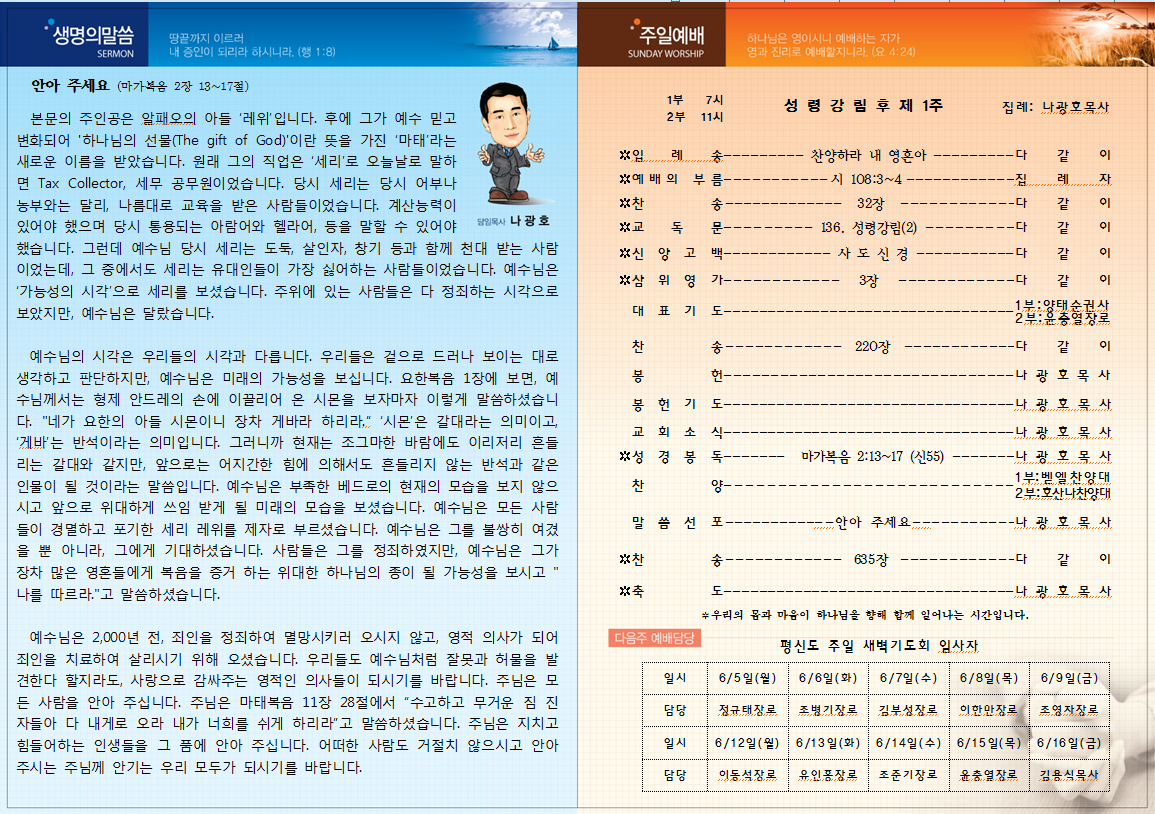Click the 다음주 예배담당 label

[654, 638]
